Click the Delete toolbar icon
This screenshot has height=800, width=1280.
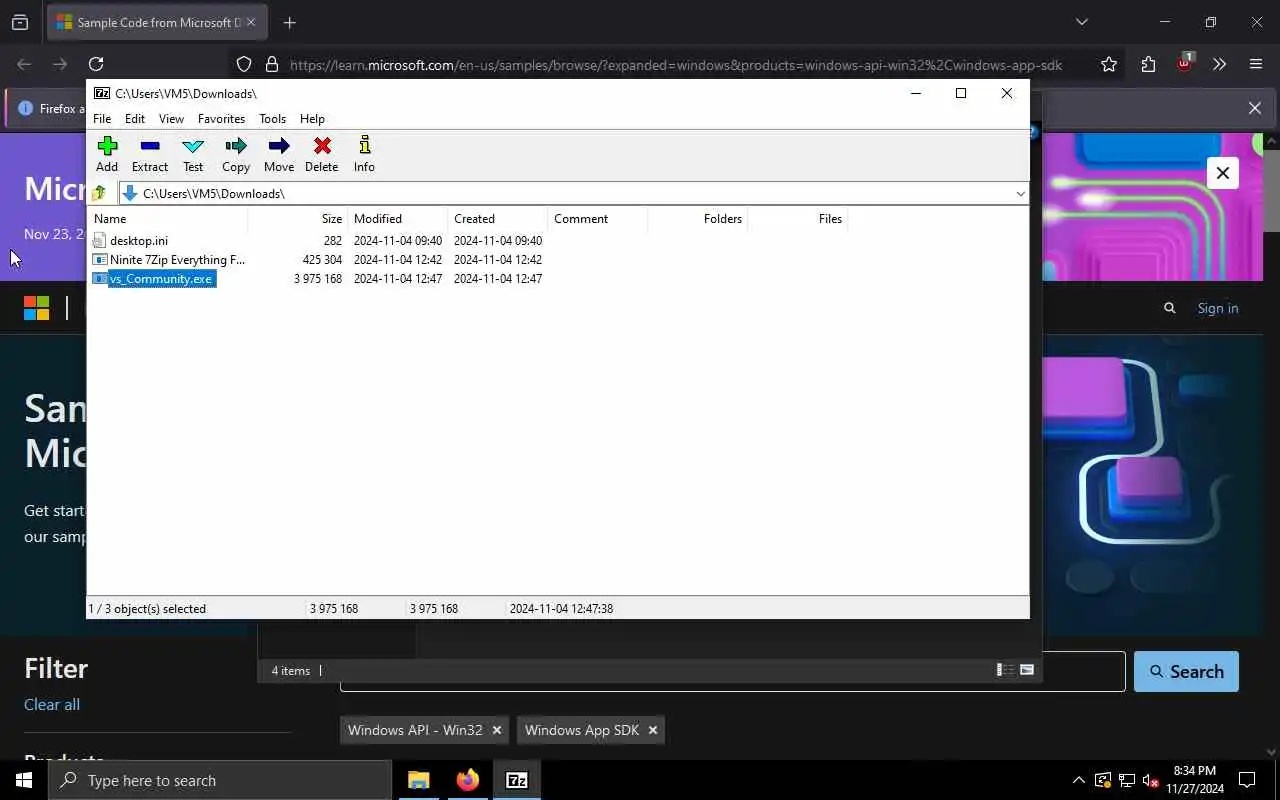pos(322,154)
